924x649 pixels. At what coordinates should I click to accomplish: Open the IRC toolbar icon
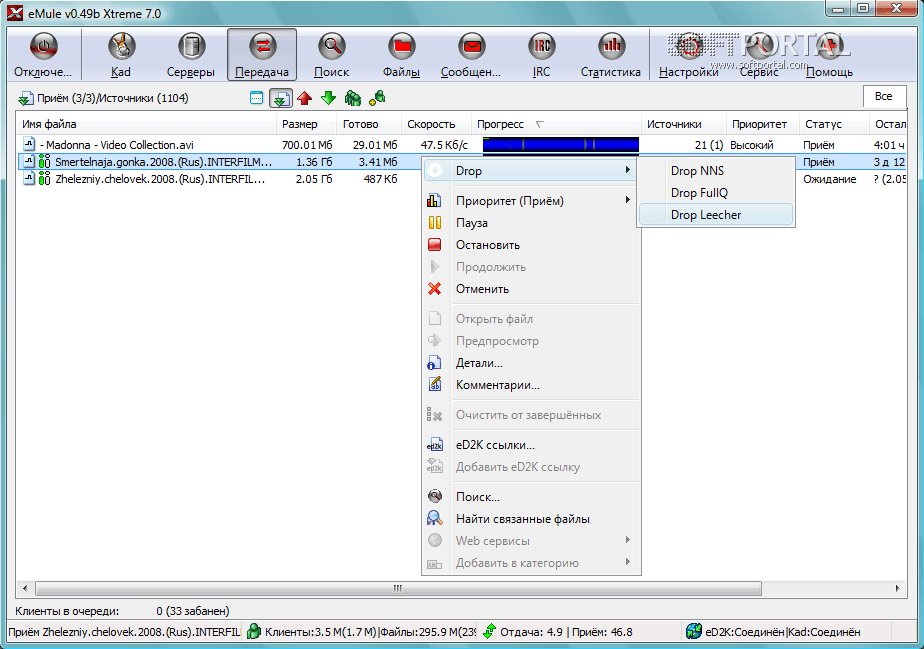542,47
